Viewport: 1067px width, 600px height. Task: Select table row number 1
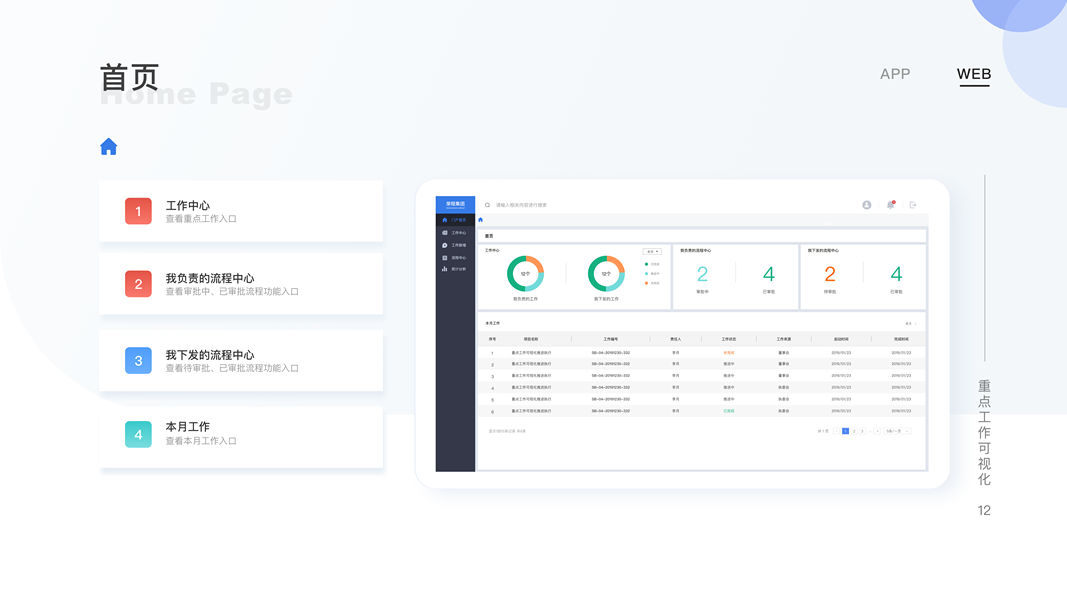(702, 352)
